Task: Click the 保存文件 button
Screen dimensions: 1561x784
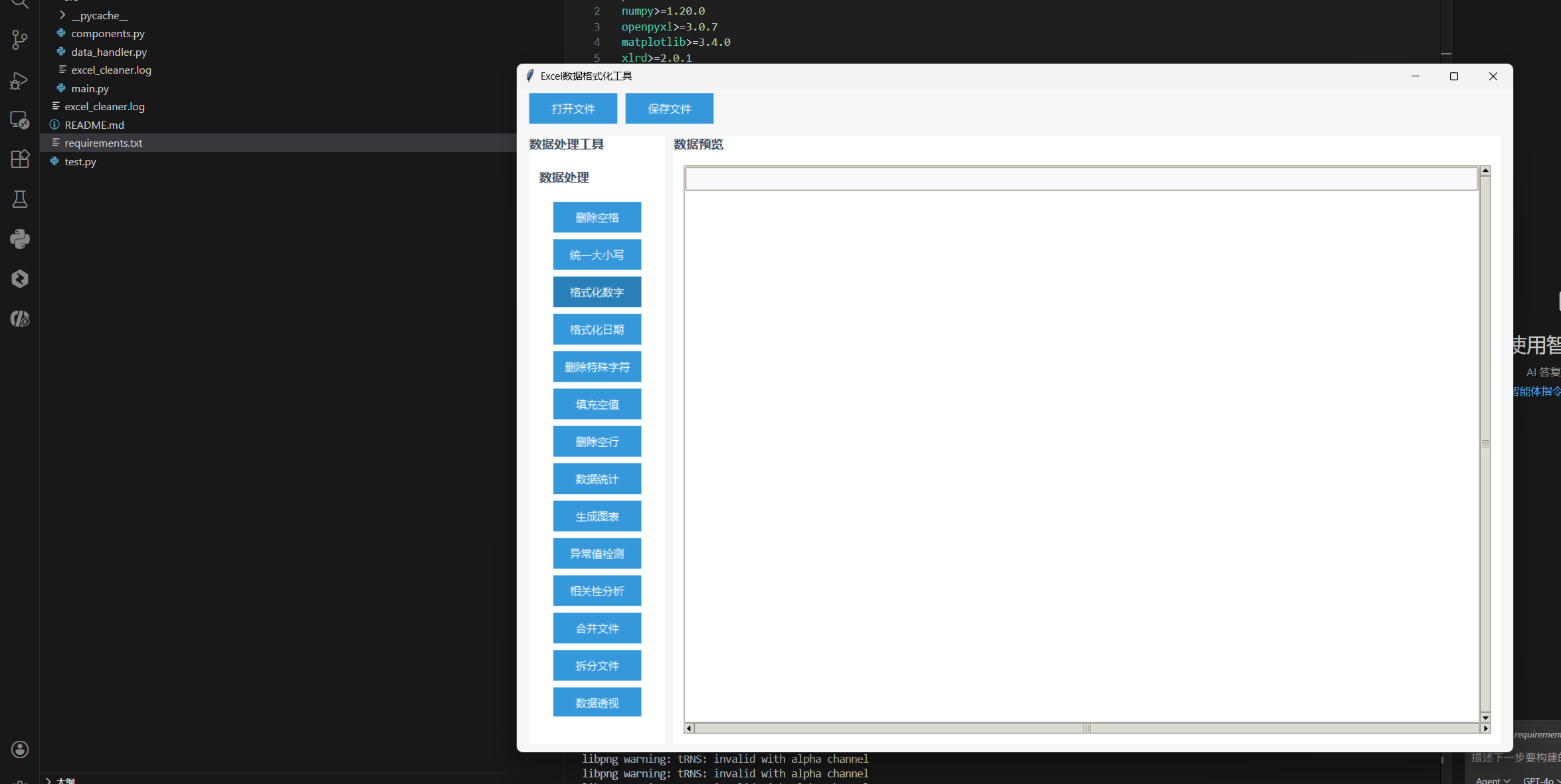Action: pos(669,109)
